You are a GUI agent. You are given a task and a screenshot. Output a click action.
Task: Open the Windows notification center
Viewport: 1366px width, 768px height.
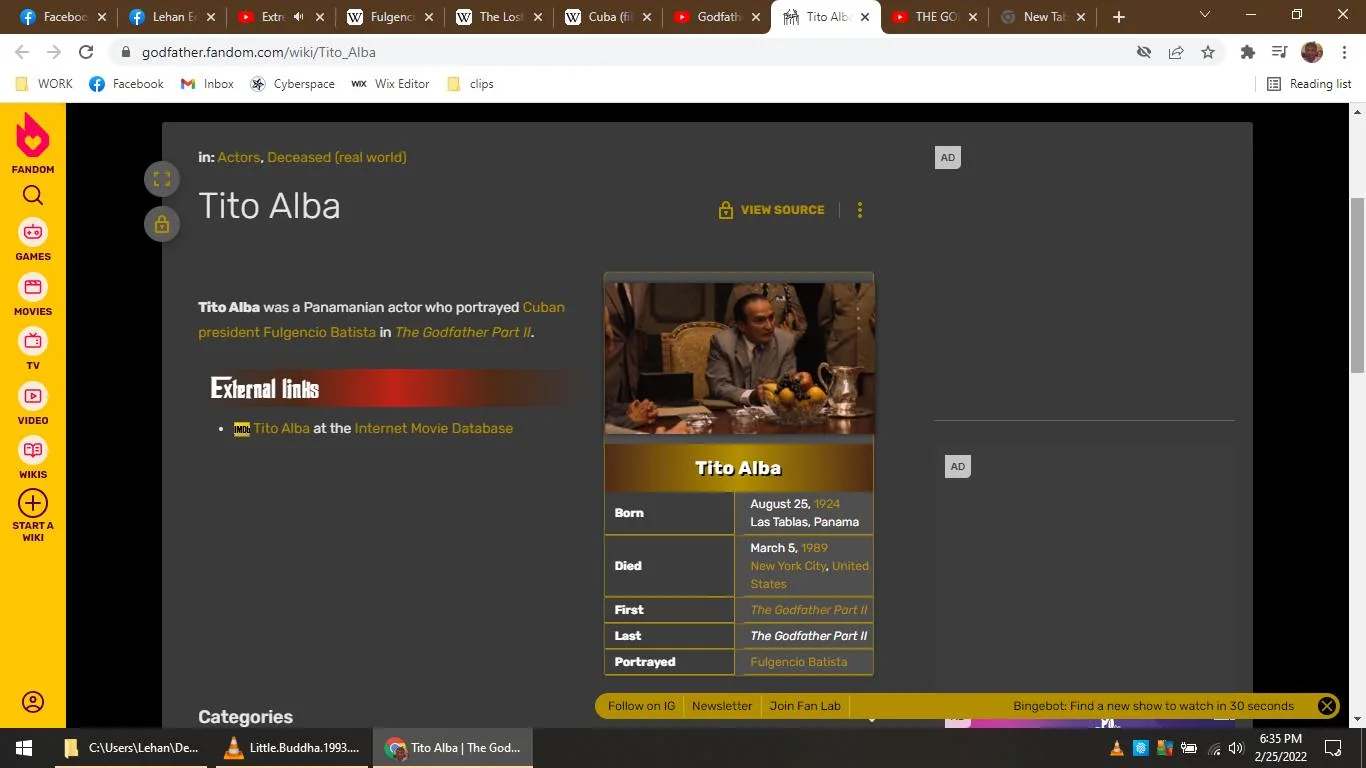pyautogui.click(x=1333, y=748)
